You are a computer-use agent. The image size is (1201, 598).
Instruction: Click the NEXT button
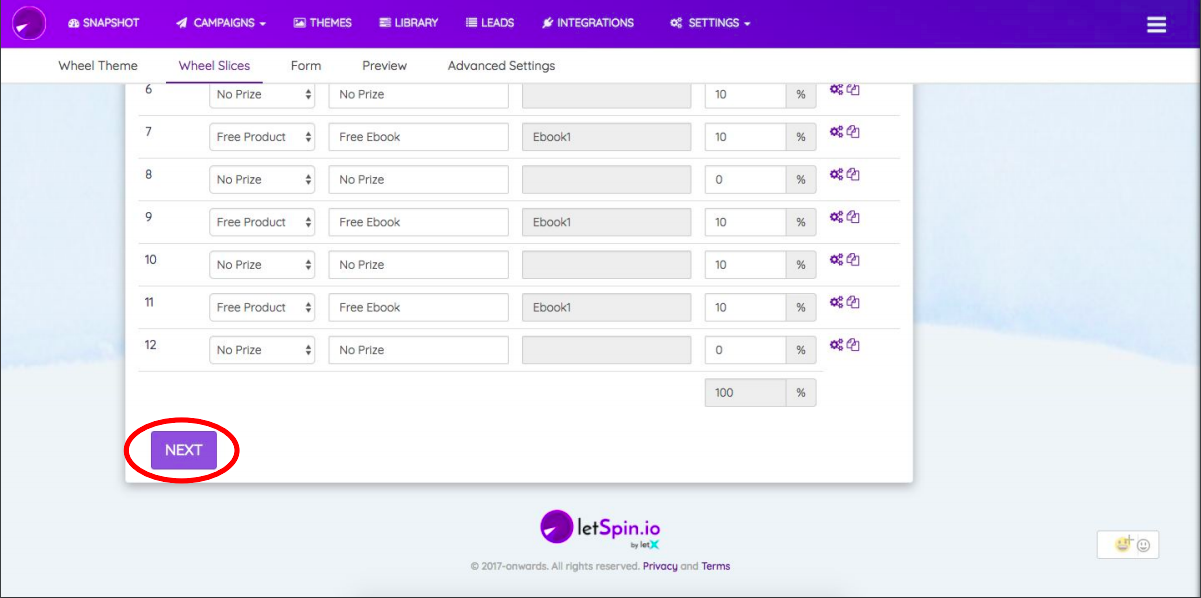pos(184,450)
